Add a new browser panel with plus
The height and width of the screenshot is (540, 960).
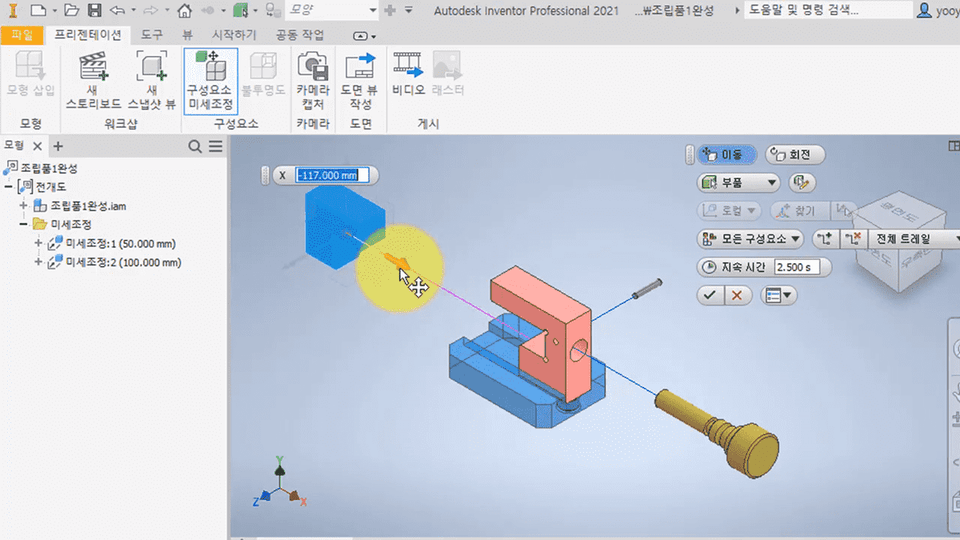pyautogui.click(x=58, y=146)
